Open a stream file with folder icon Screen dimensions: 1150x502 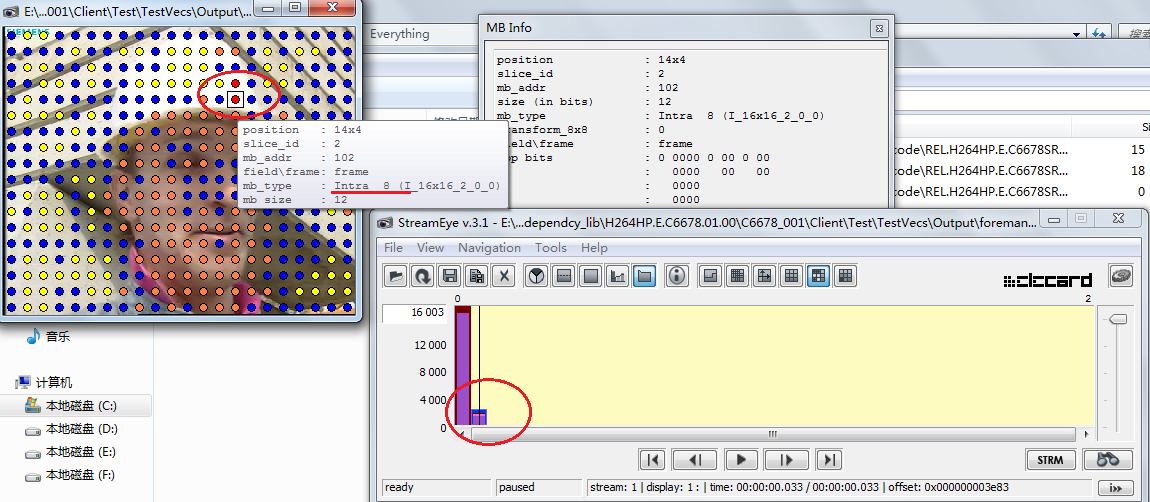[x=396, y=276]
